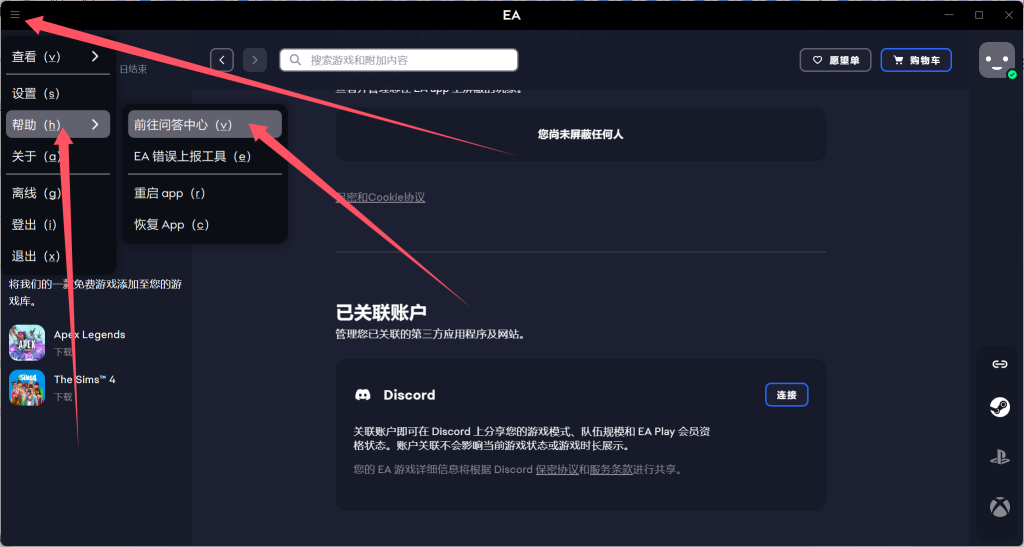Open EA 错误上报工具 (e) submenu item
The height and width of the screenshot is (547, 1024).
(205, 156)
